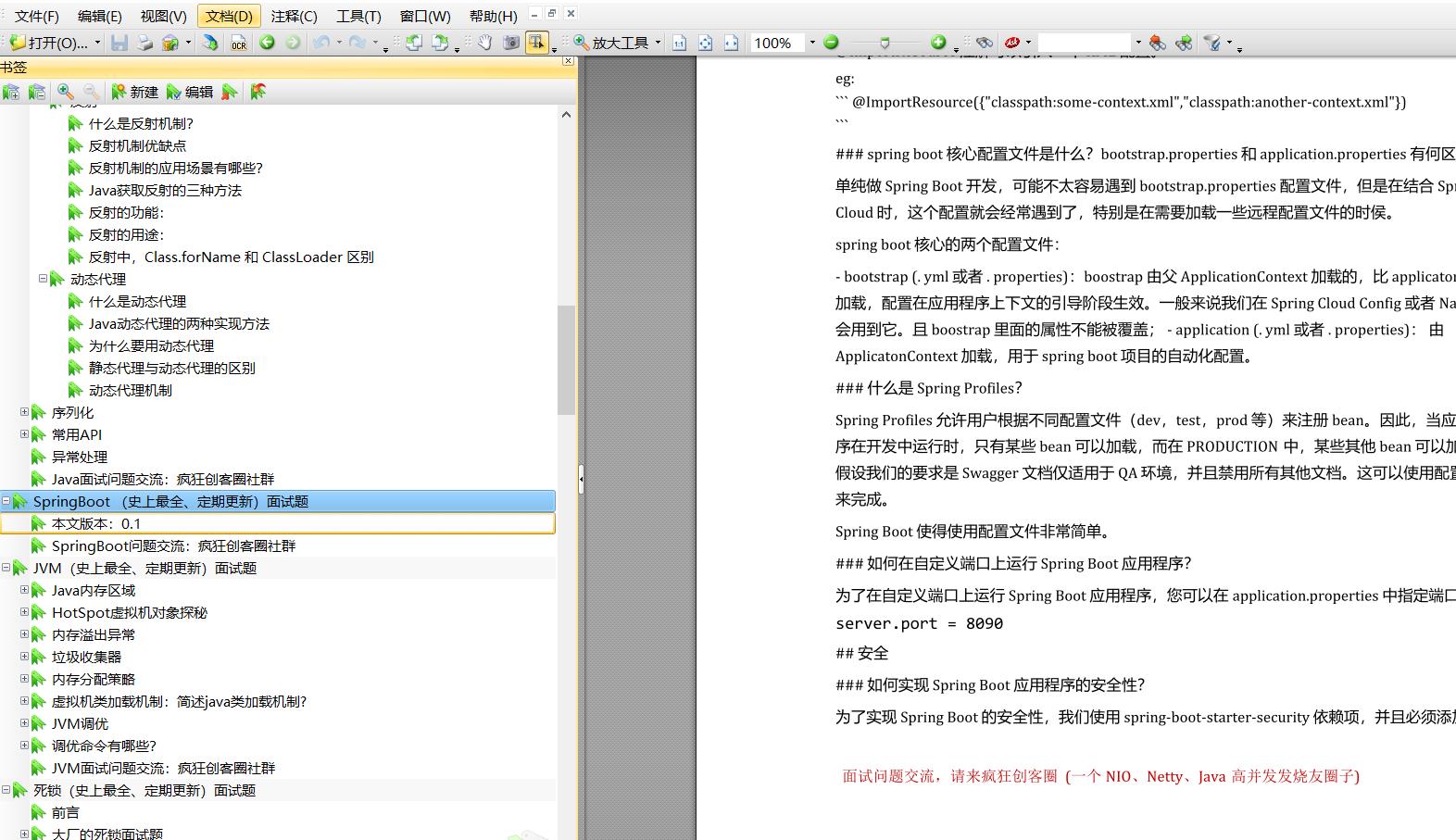Select the Snapshot camera tool
Viewport: 1456px width, 840px height.
tap(510, 43)
